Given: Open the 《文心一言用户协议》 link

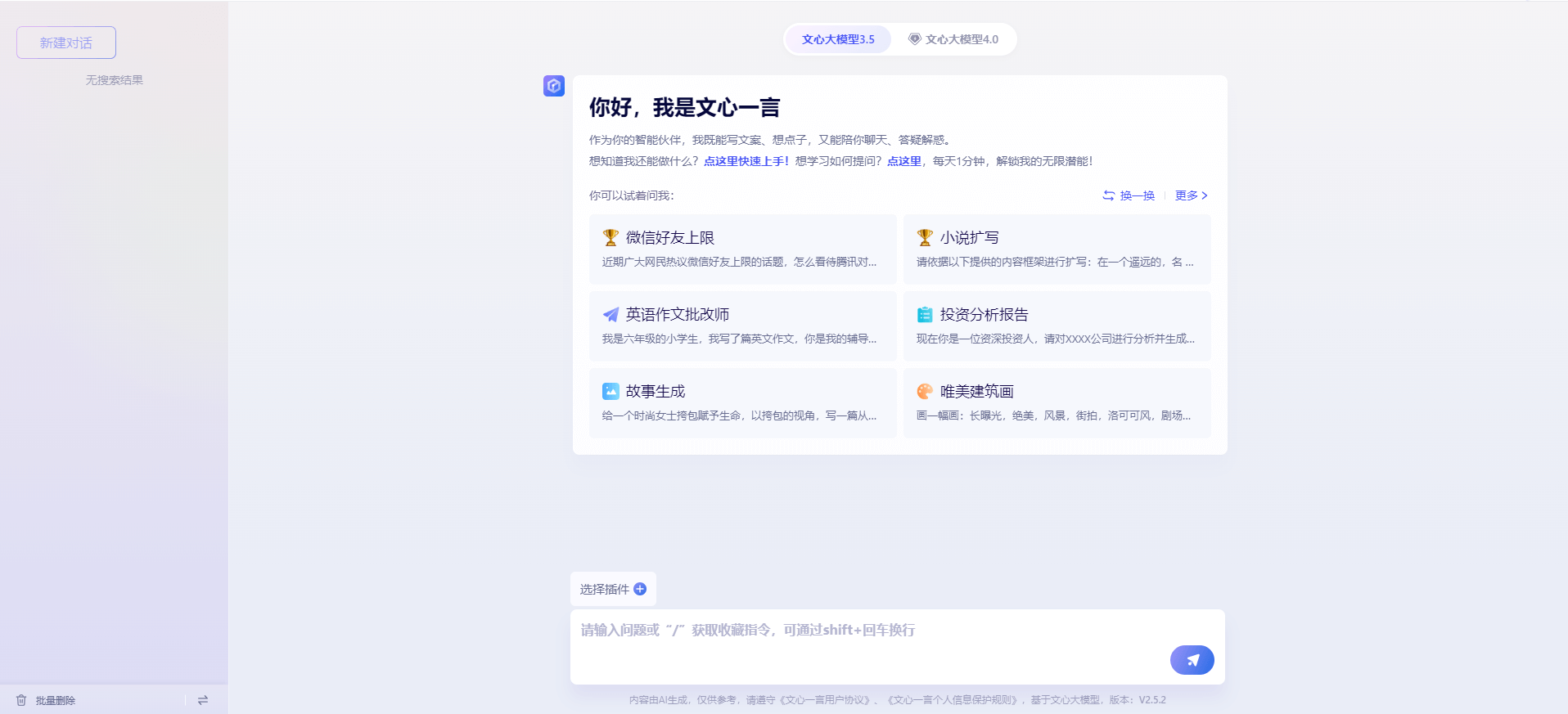Looking at the screenshot, I should [x=824, y=700].
